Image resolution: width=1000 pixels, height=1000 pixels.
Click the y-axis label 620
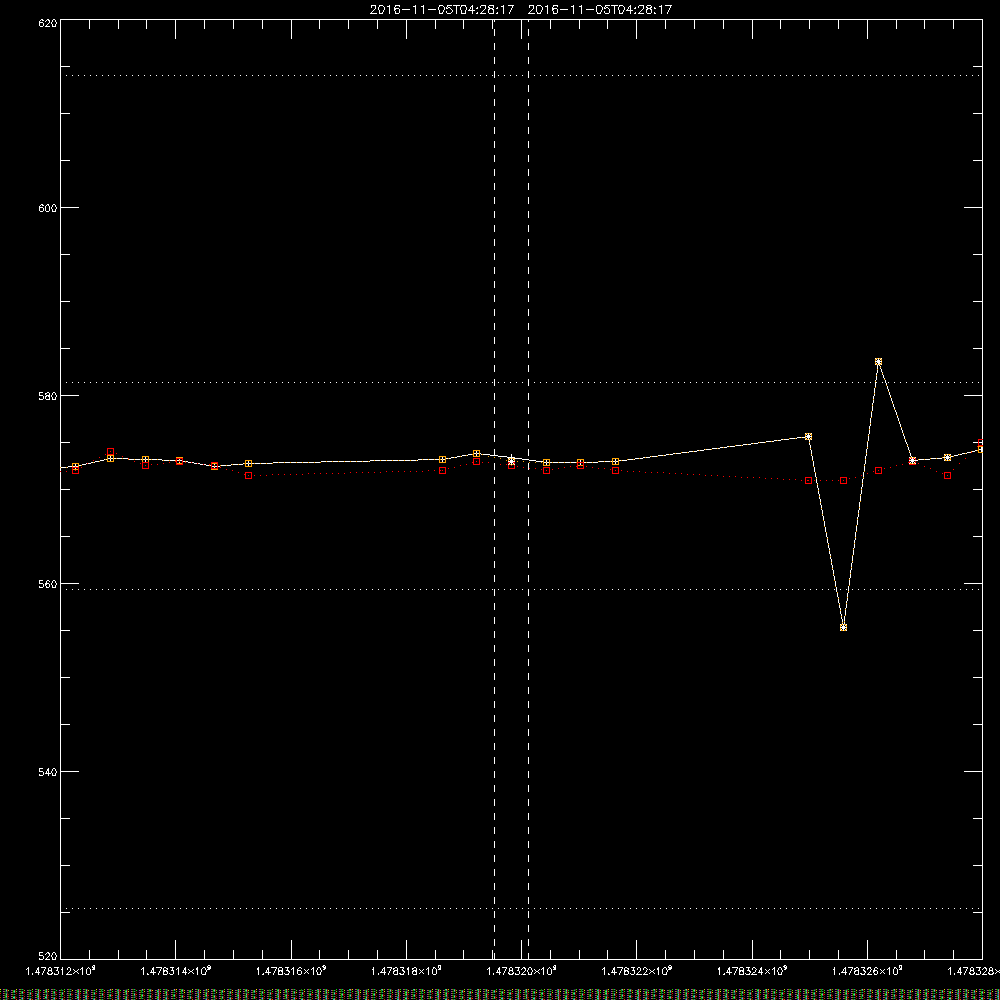tap(48, 24)
